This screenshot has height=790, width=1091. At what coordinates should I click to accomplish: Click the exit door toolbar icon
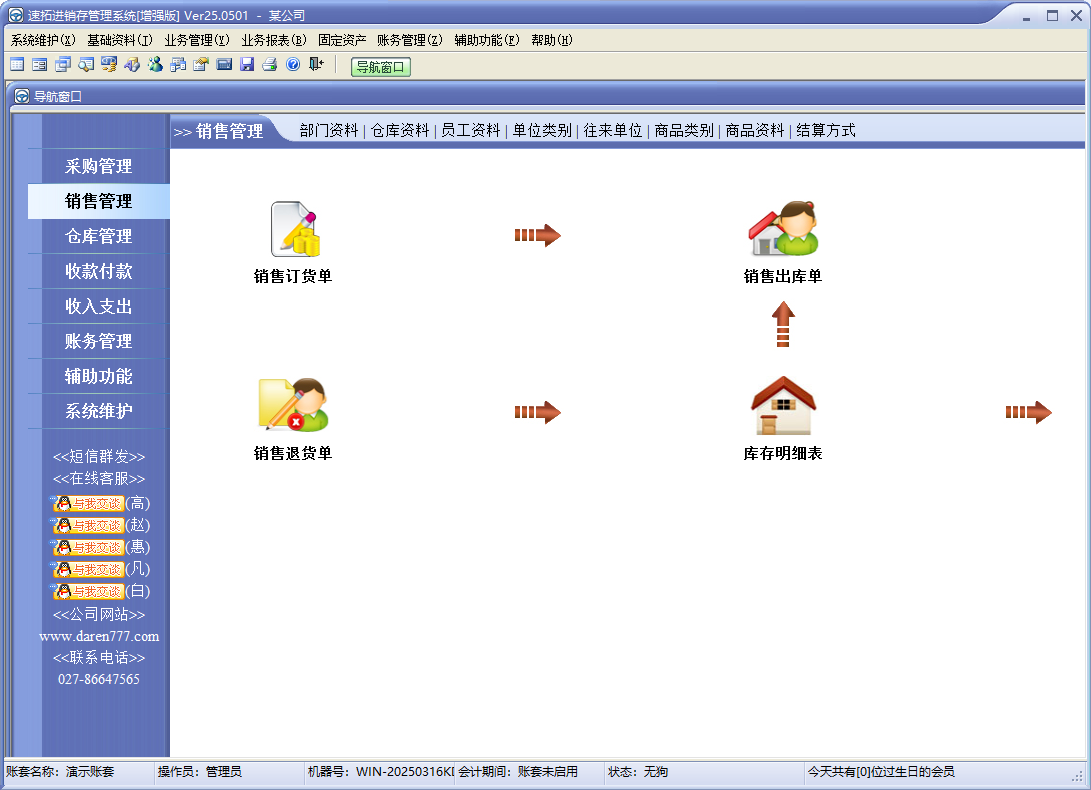pyautogui.click(x=316, y=65)
